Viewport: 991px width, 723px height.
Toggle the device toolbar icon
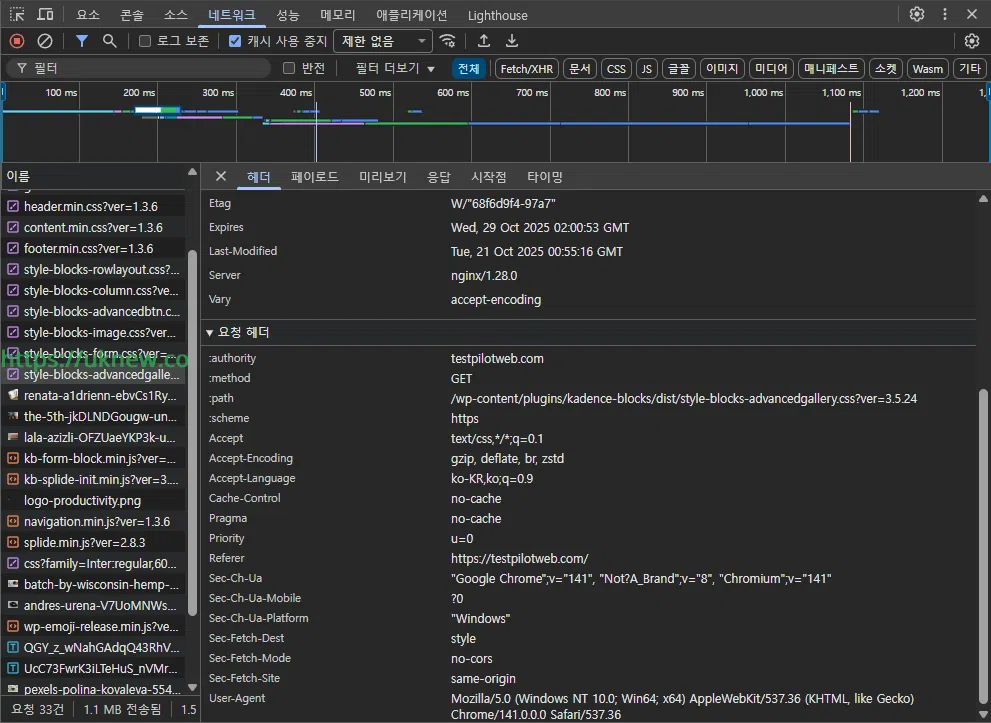(46, 15)
